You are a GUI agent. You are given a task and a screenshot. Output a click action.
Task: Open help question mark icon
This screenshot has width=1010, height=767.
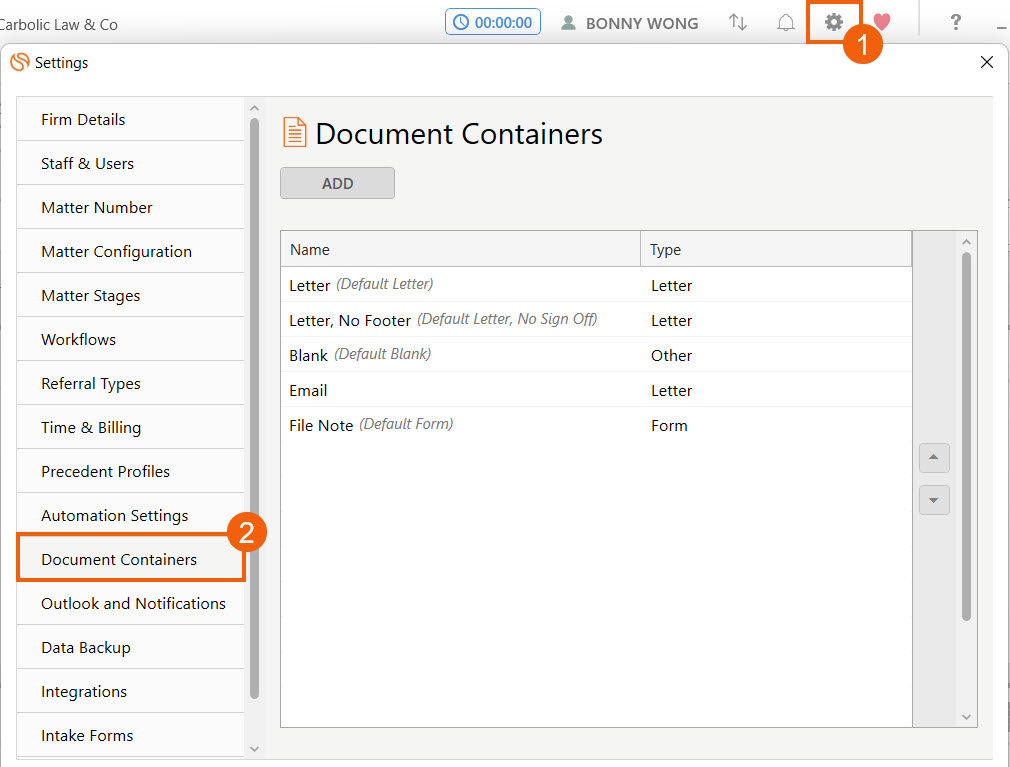tap(955, 22)
